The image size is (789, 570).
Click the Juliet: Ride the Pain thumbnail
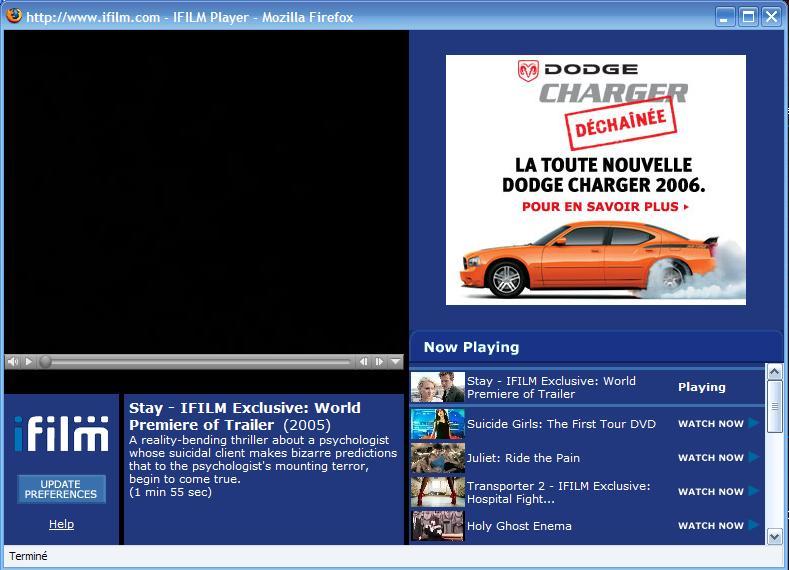(437, 457)
